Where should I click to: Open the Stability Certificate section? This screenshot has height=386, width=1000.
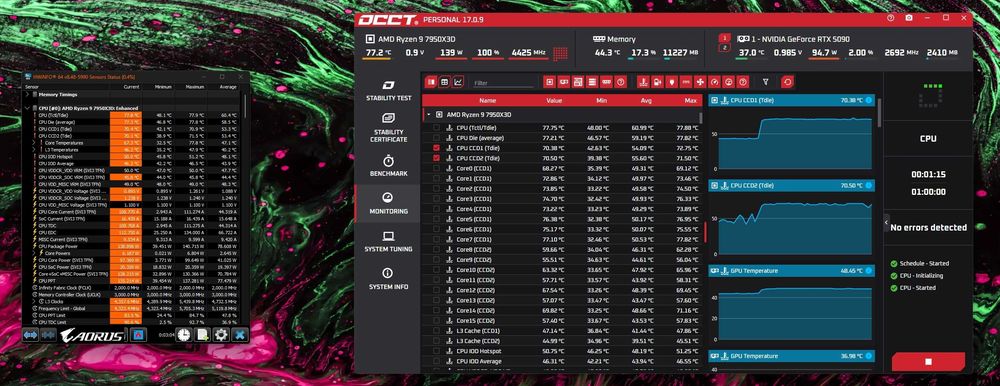click(x=388, y=128)
